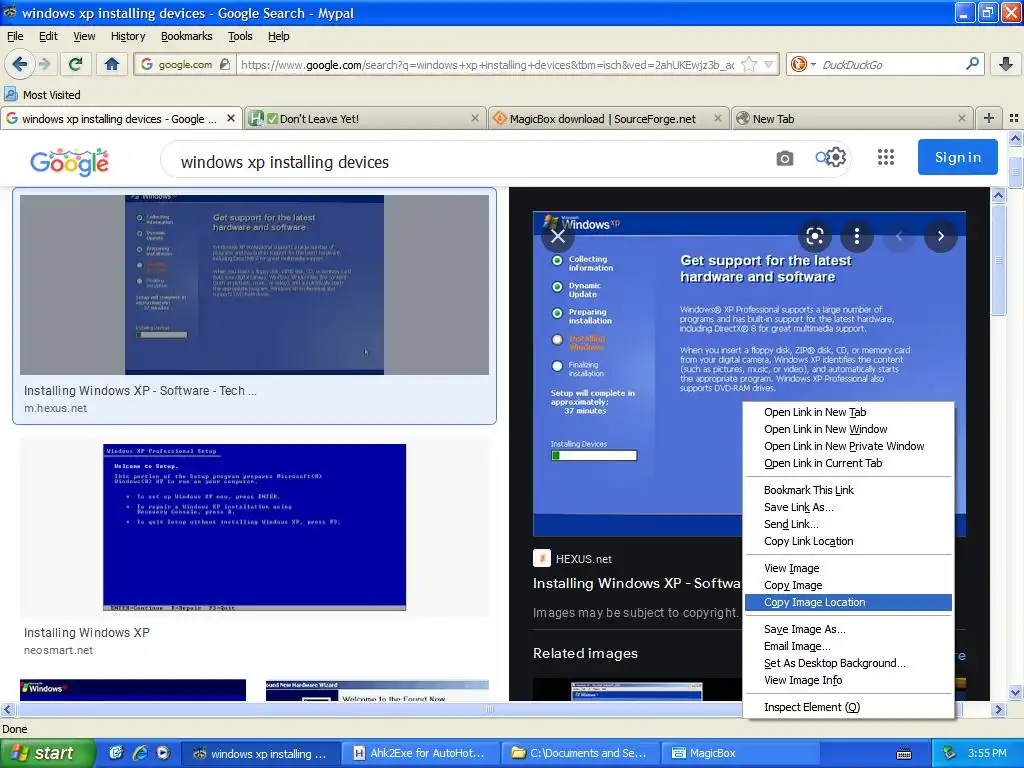Choose Save Link As... from context menu
Viewport: 1024px width, 768px height.
coord(848,507)
